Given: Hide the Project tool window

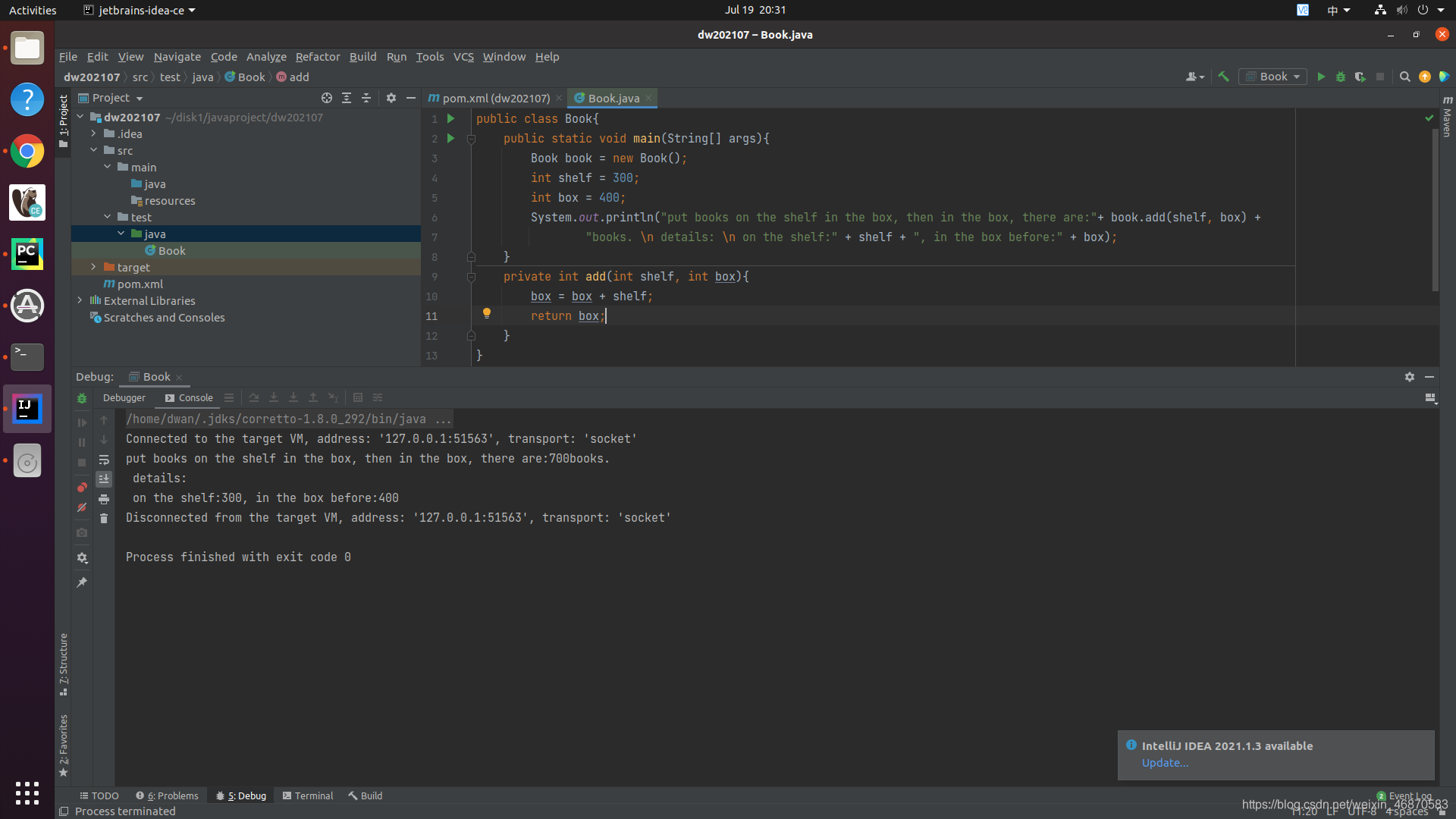Looking at the screenshot, I should [x=411, y=98].
